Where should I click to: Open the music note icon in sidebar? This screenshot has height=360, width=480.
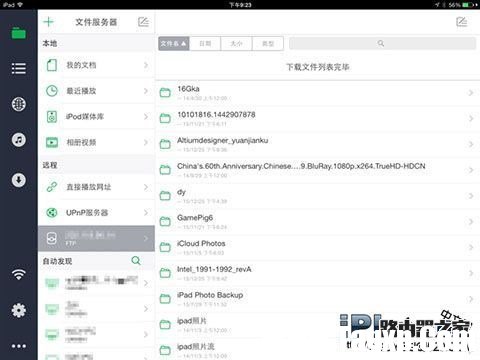click(x=19, y=140)
